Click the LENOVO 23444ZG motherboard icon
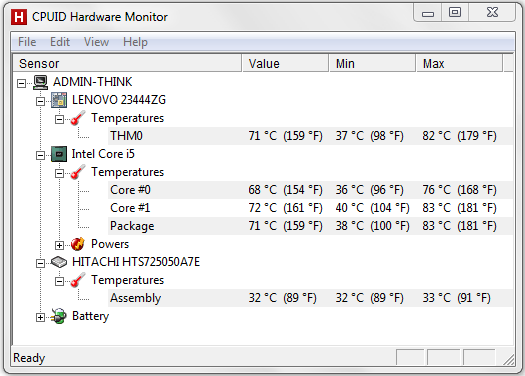525x376 pixels. click(x=59, y=100)
